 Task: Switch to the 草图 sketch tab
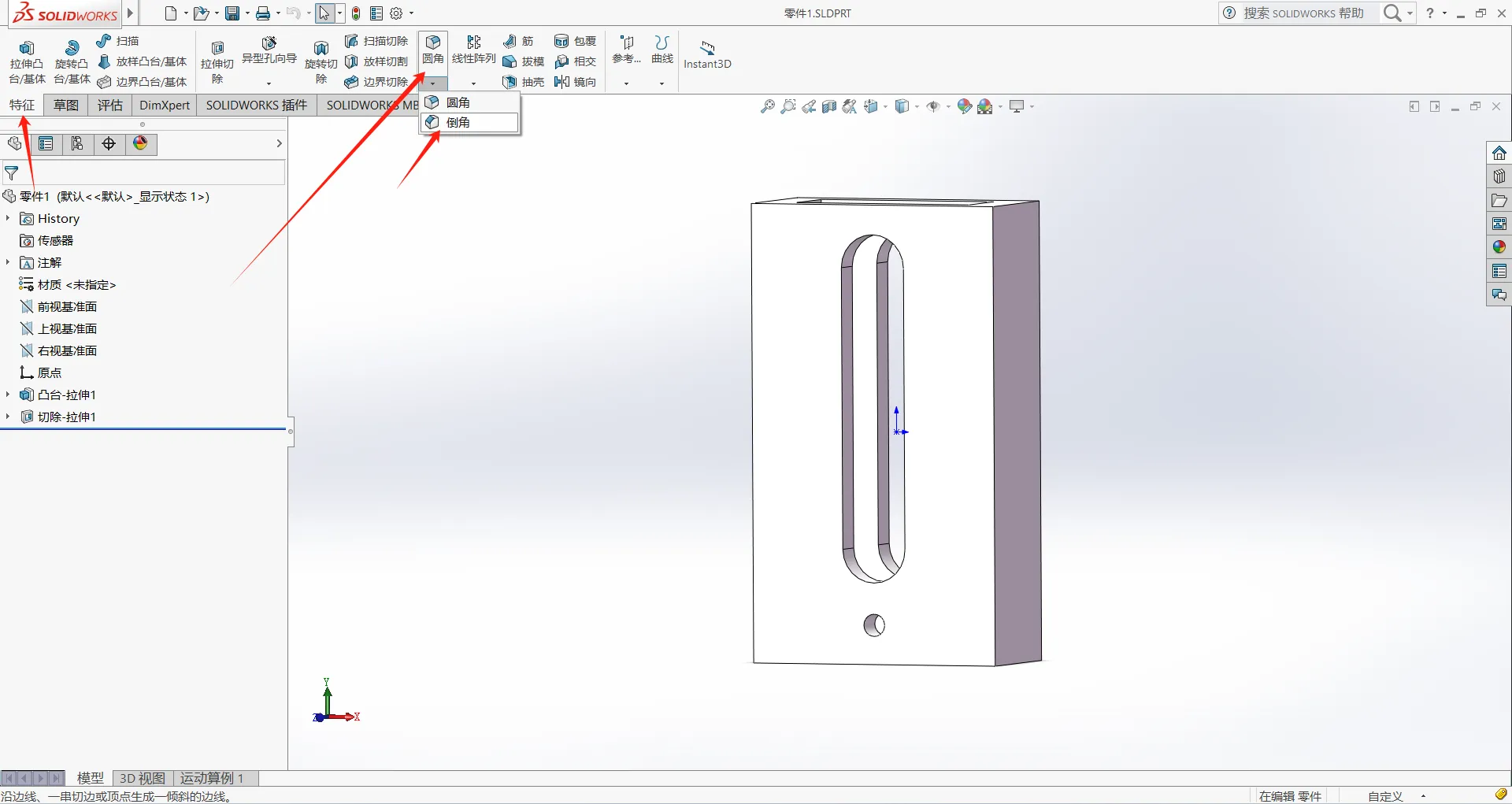click(66, 106)
